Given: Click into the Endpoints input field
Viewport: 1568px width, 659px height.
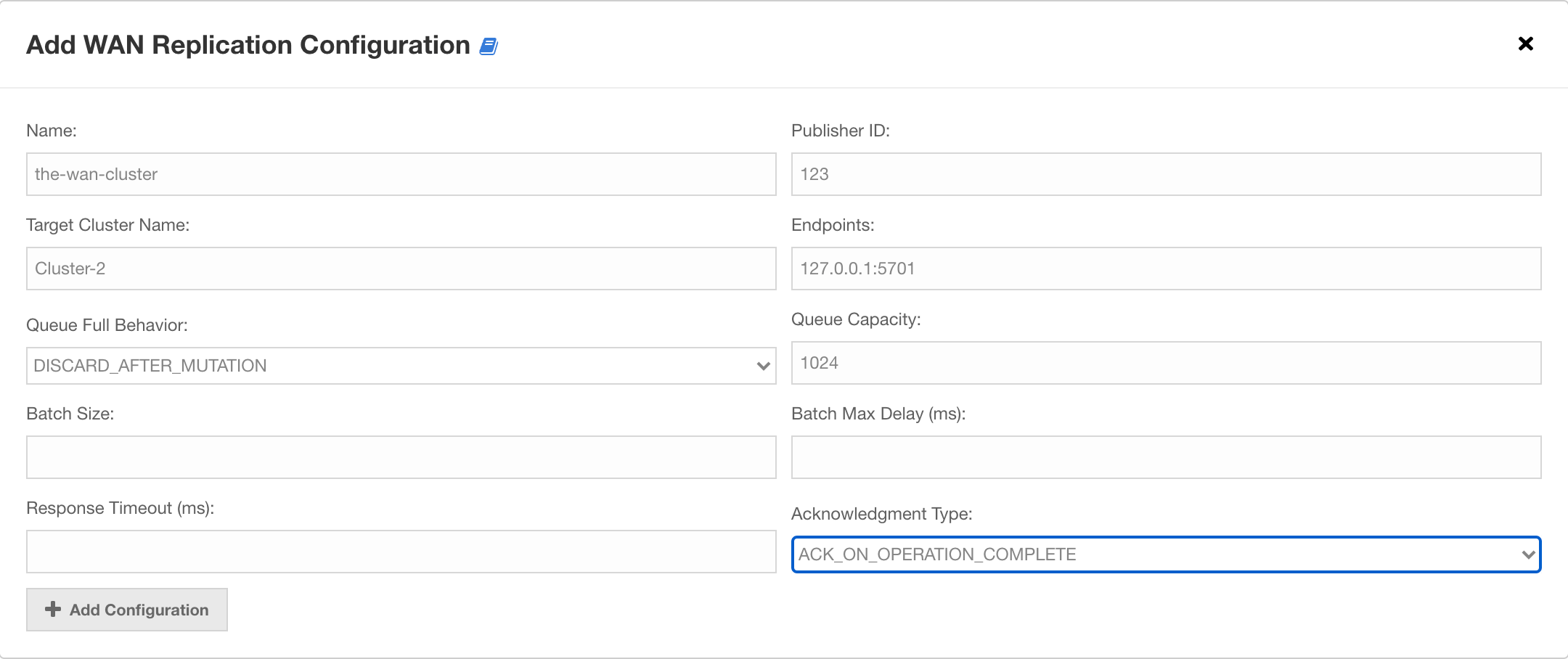Looking at the screenshot, I should 1166,269.
